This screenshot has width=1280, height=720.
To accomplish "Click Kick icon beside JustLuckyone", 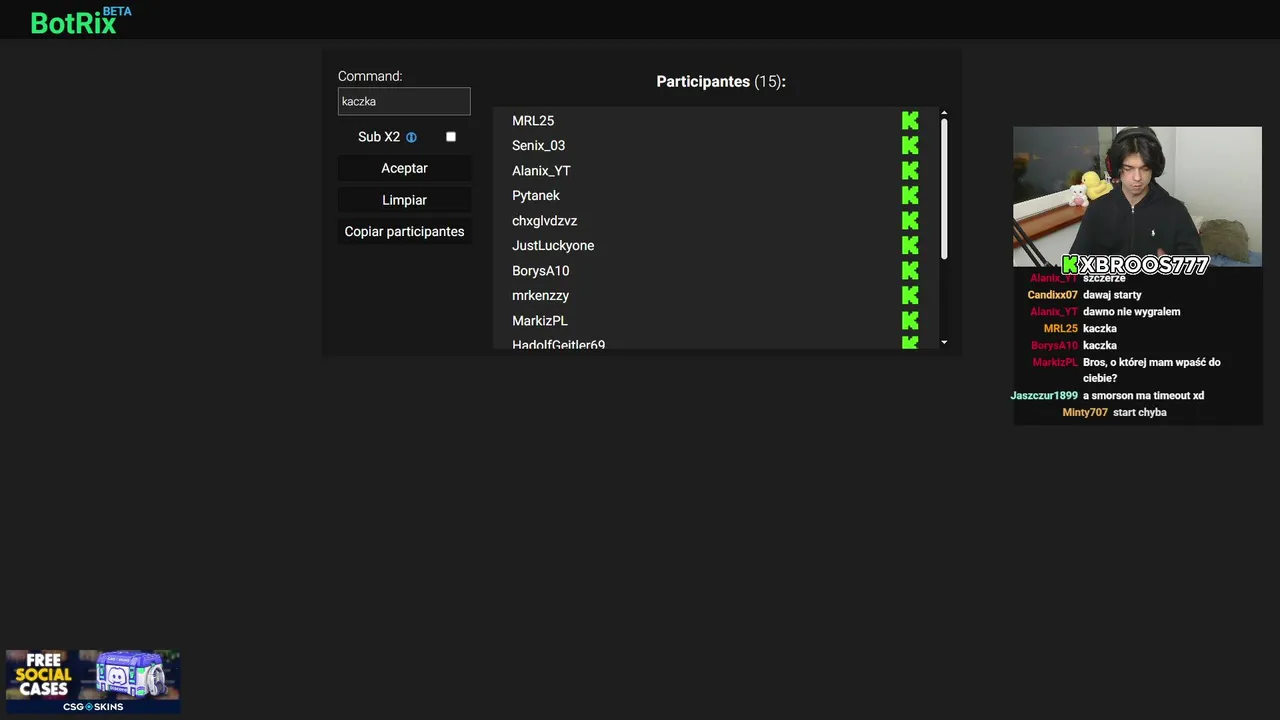I will coord(910,246).
